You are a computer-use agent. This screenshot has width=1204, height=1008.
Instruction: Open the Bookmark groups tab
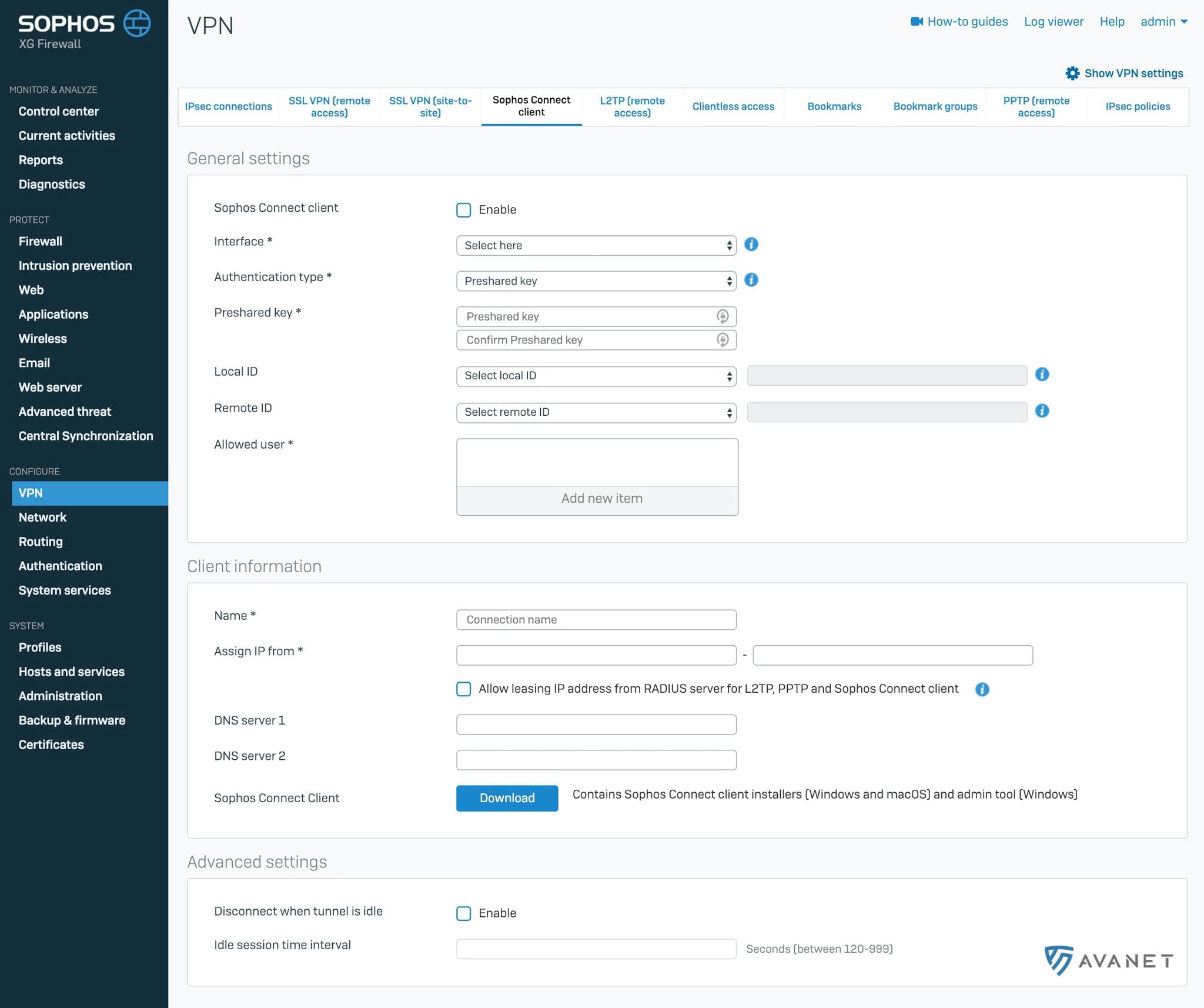point(935,106)
